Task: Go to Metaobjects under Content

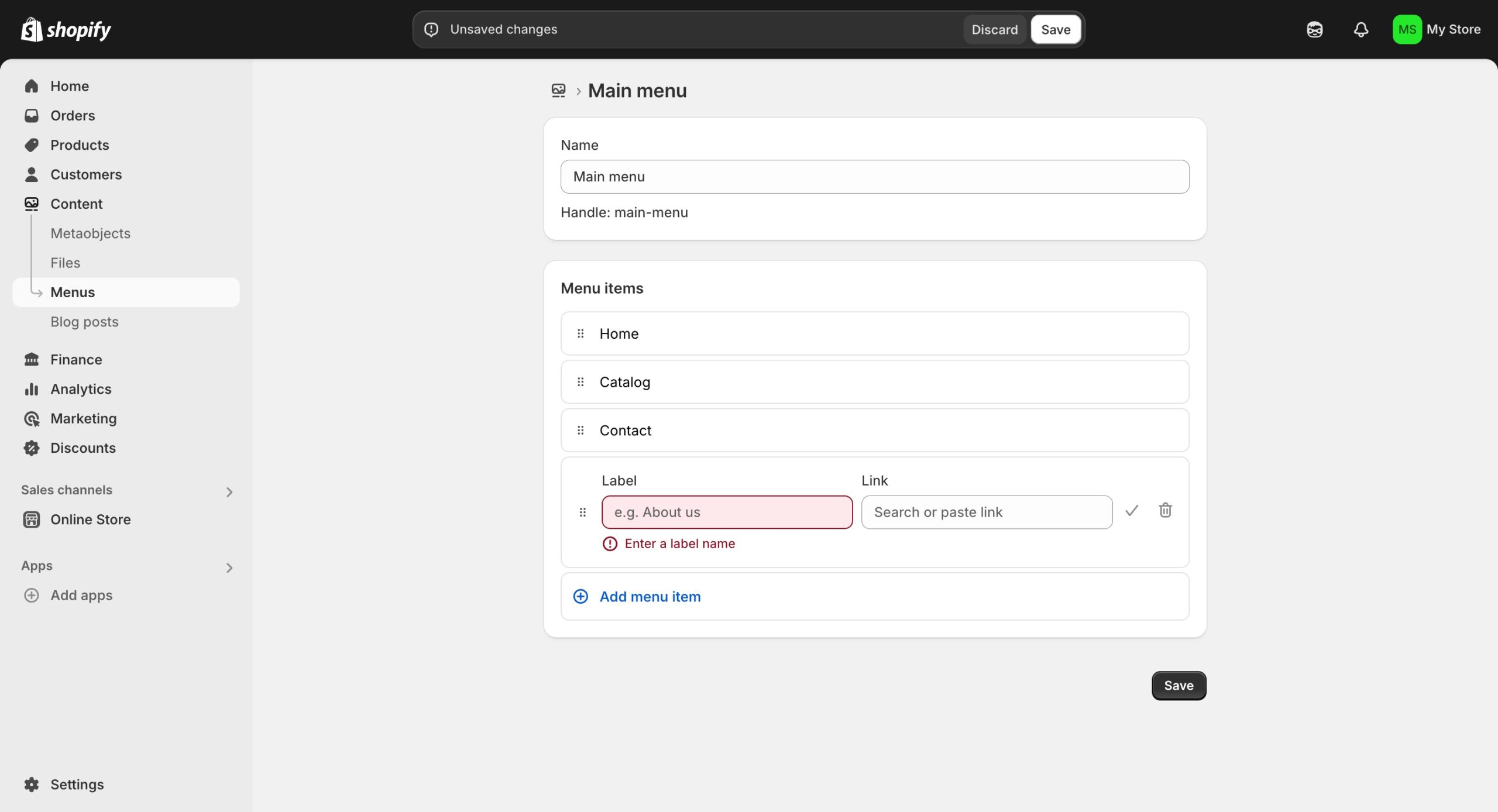Action: 90,233
